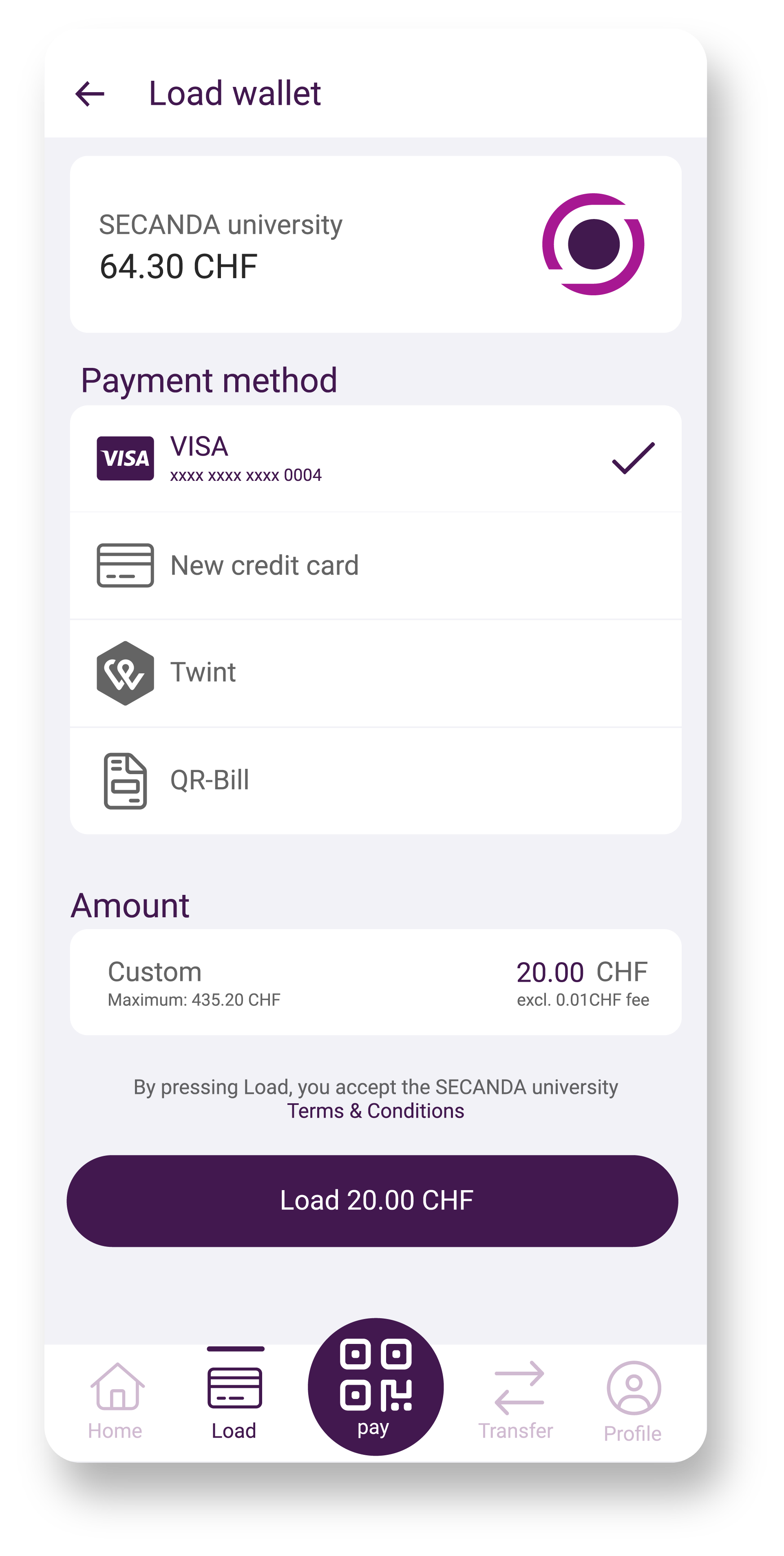Click the VISA card logo
The height and width of the screenshot is (1556, 784).
(x=125, y=458)
